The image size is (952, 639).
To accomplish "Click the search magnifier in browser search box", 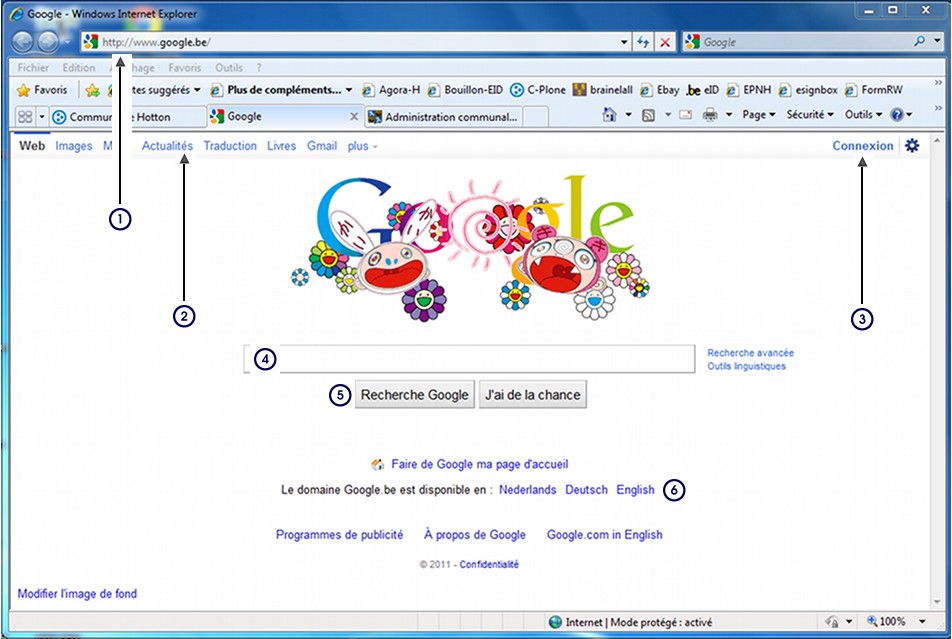I will pos(919,42).
